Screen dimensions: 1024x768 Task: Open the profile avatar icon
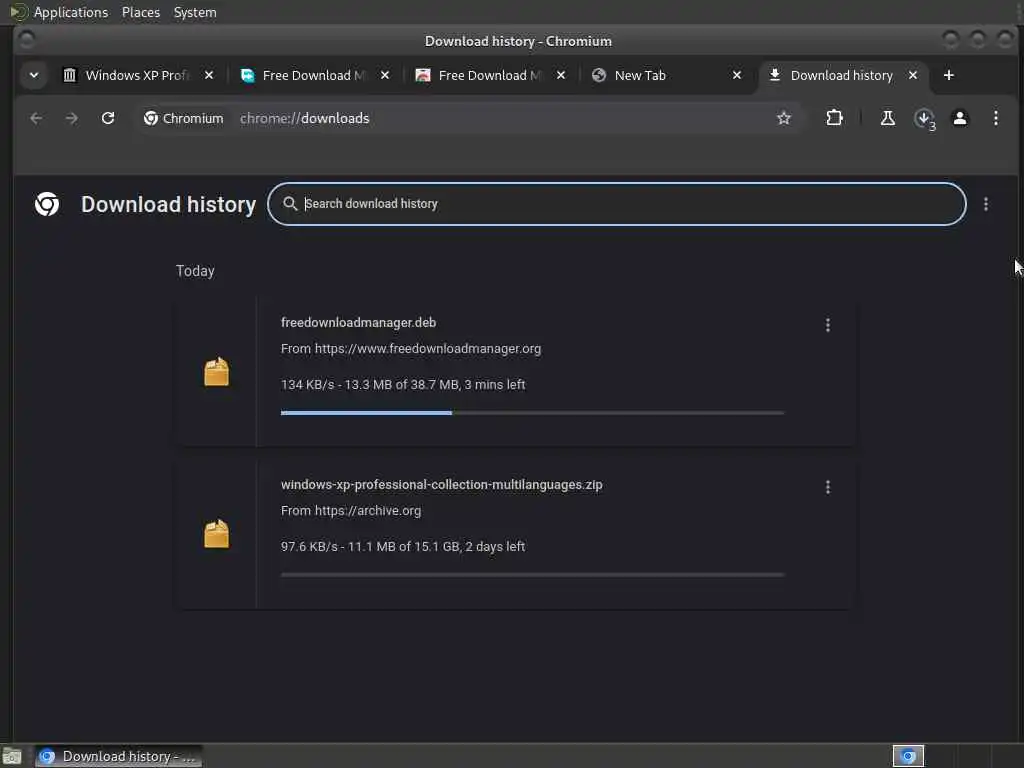coord(960,118)
